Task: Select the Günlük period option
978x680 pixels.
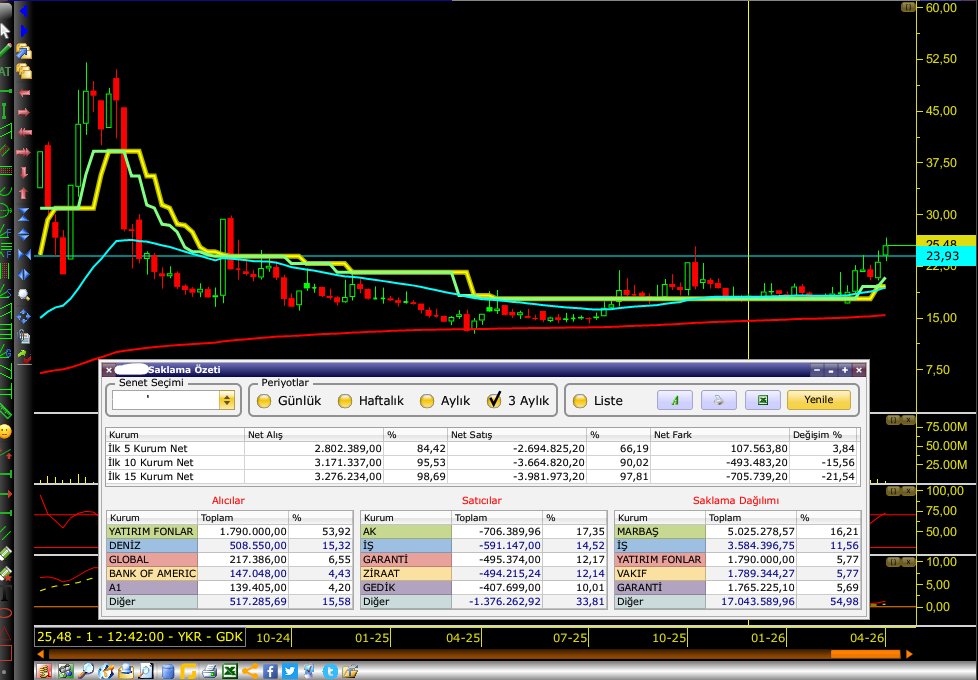Action: click(264, 401)
